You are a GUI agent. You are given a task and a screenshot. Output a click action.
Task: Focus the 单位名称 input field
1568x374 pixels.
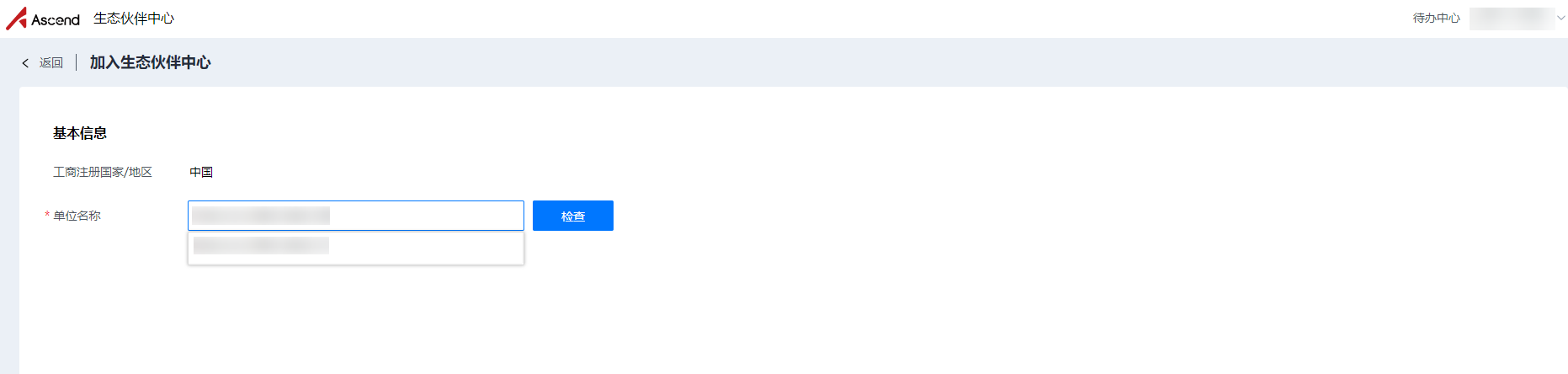356,216
